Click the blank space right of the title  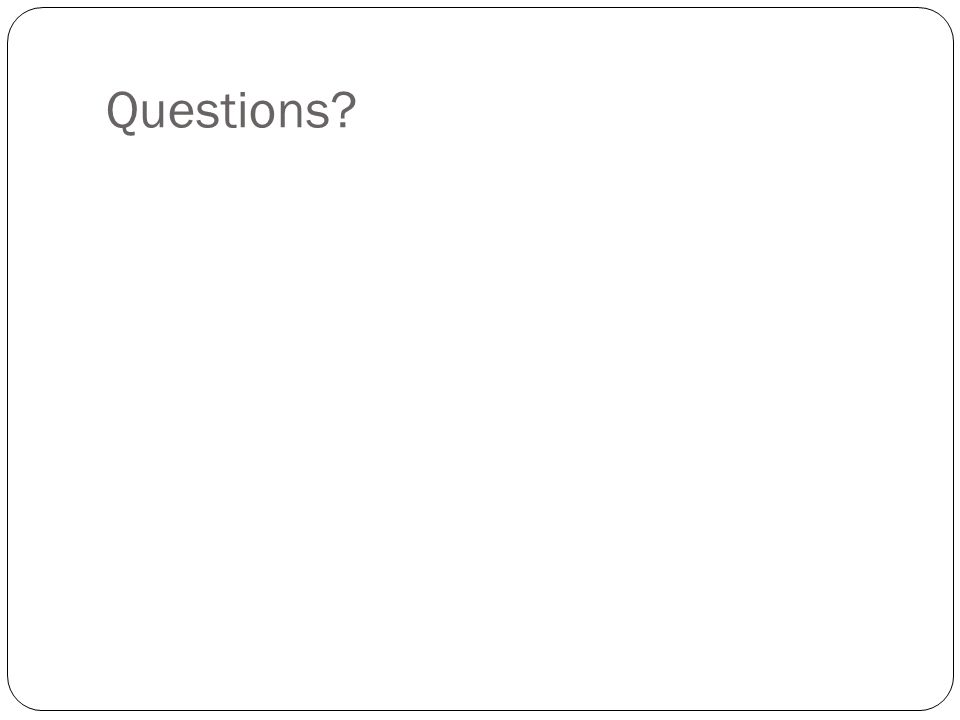point(612,111)
